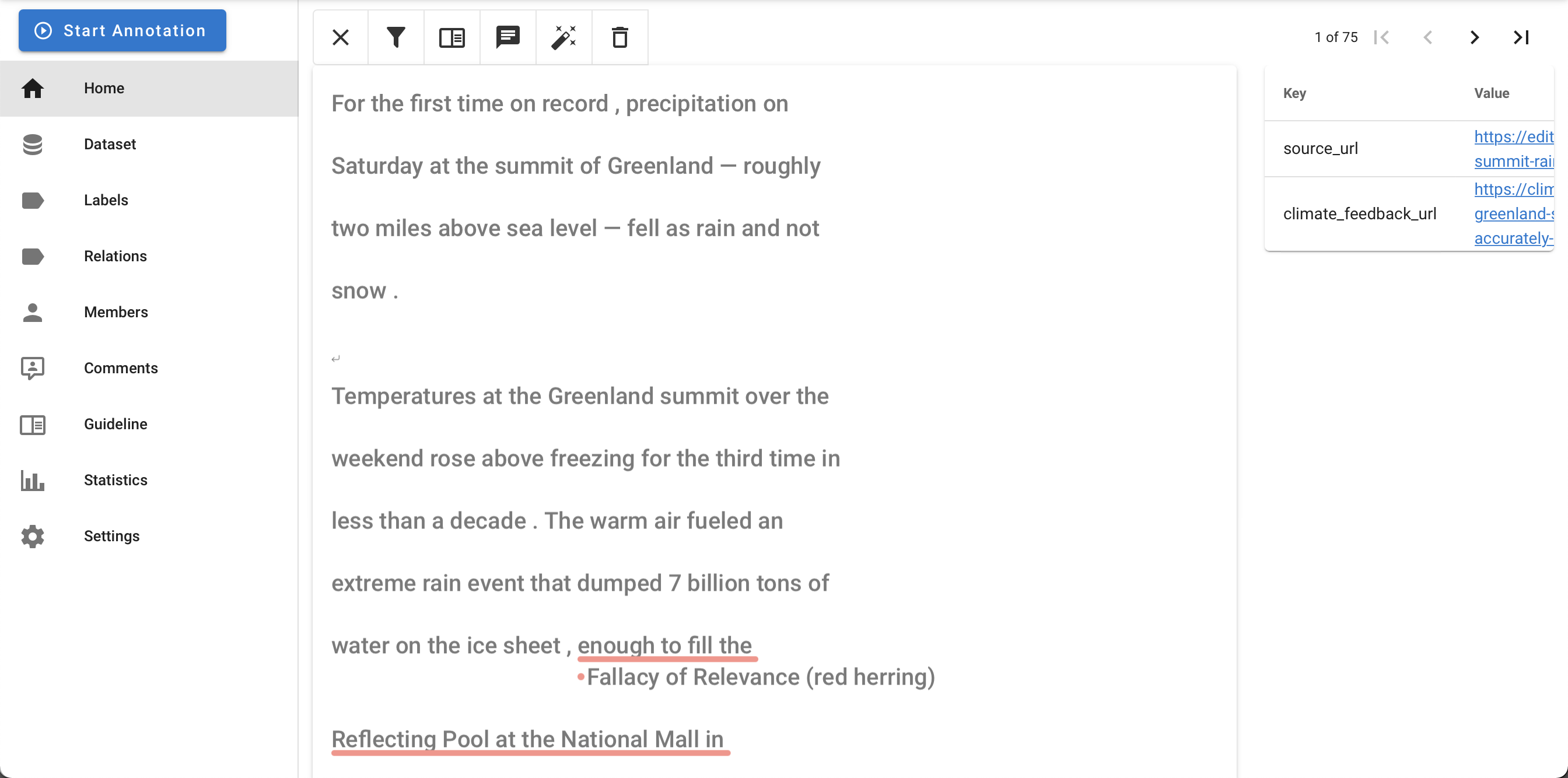Open the comment bubble toolbar icon

(508, 38)
